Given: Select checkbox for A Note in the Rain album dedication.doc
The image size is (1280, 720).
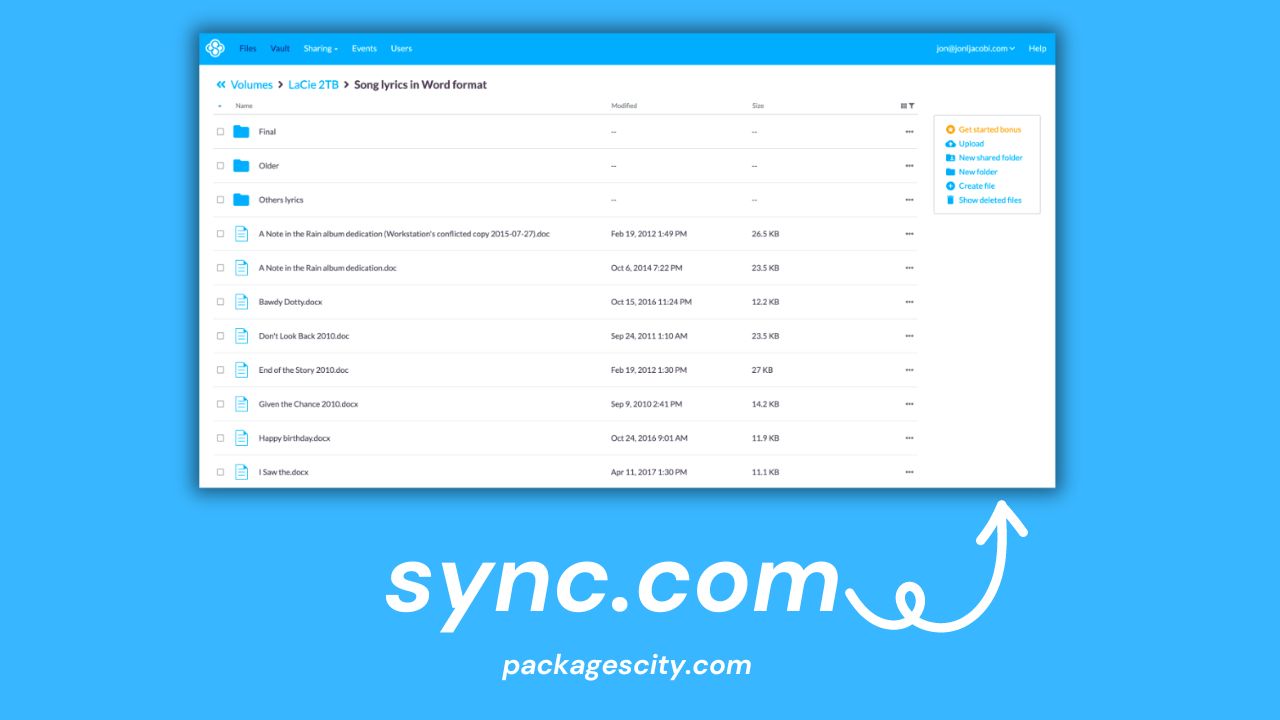Looking at the screenshot, I should [220, 268].
